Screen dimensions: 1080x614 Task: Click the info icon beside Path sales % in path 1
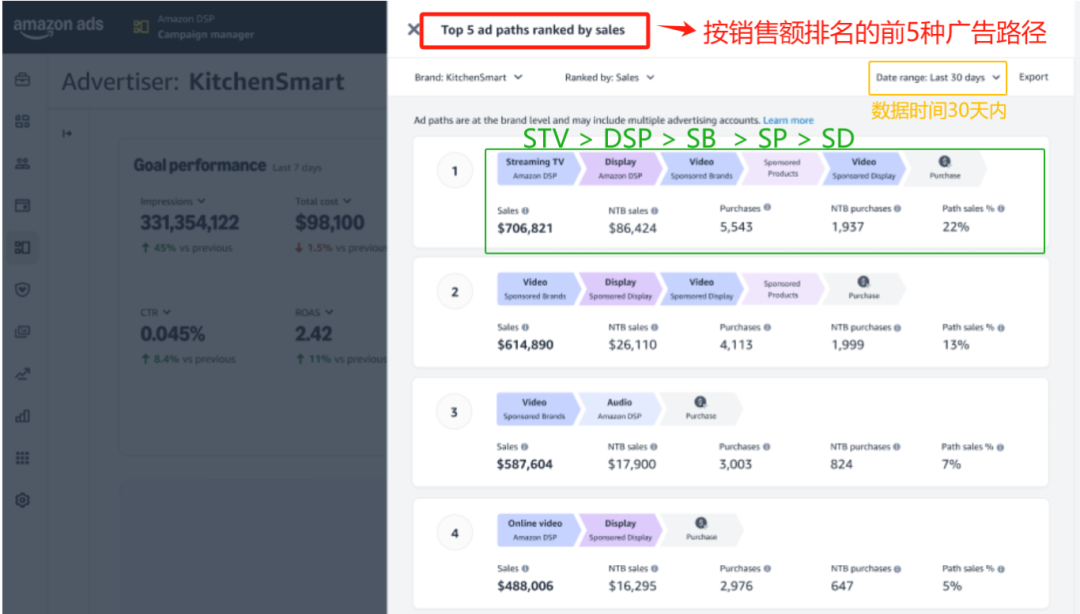(x=1001, y=209)
